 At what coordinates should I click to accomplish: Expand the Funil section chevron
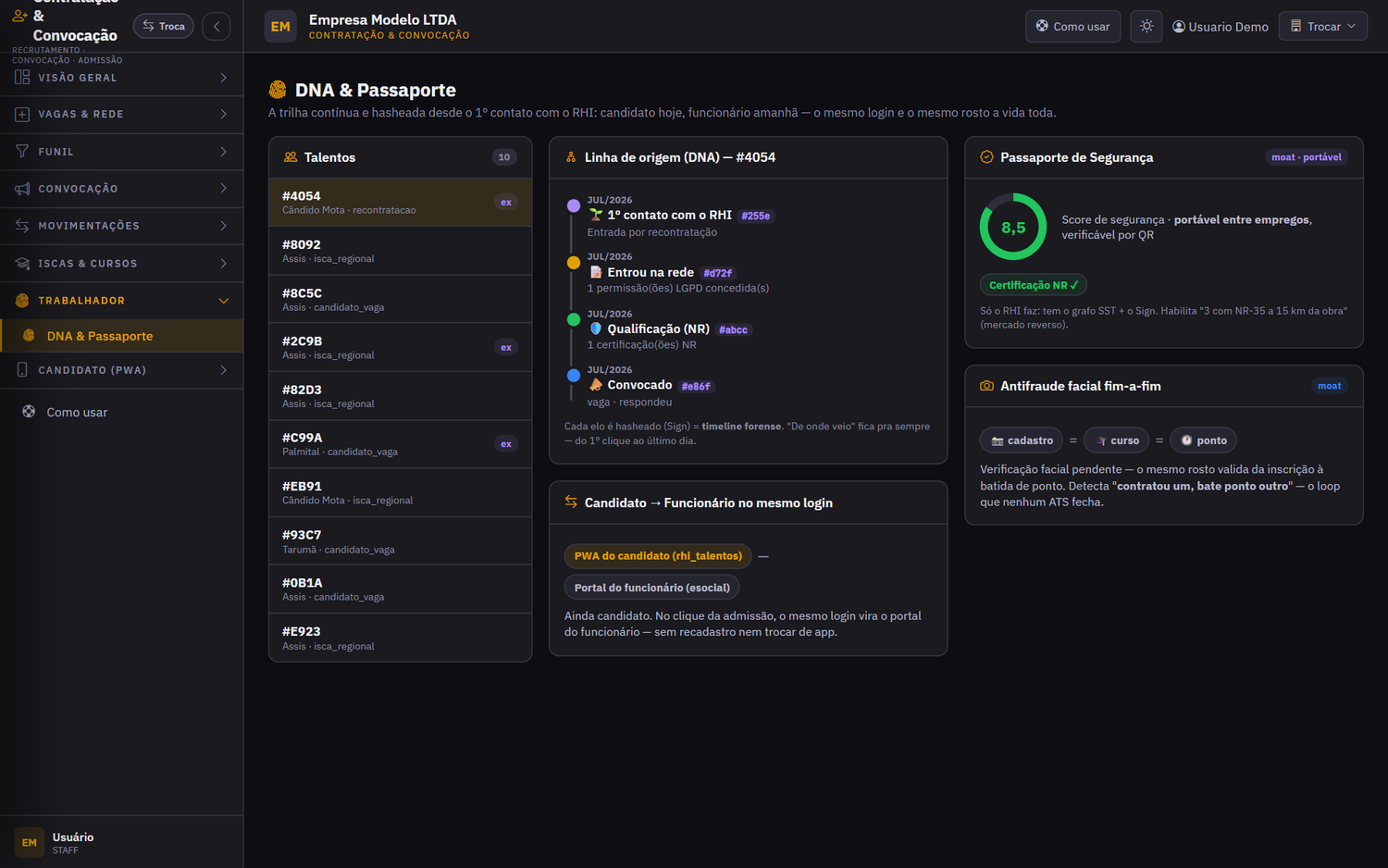coord(223,152)
